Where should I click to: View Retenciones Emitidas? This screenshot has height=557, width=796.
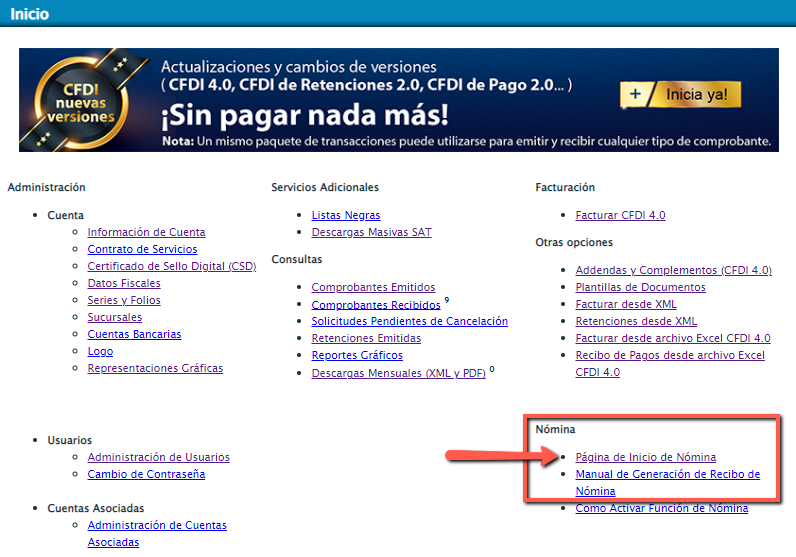point(366,338)
